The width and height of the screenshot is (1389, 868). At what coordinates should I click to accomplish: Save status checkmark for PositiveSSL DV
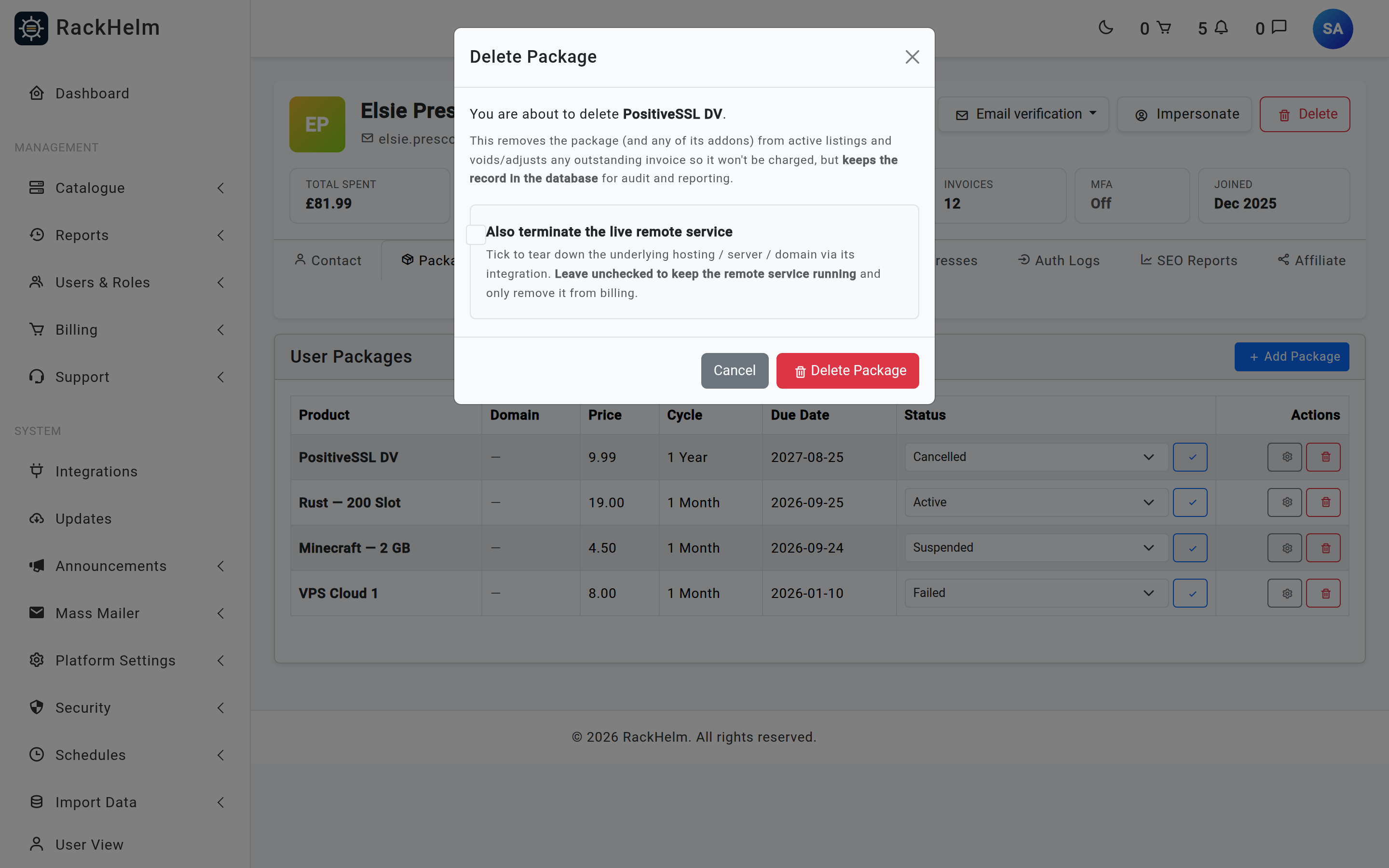tap(1190, 457)
